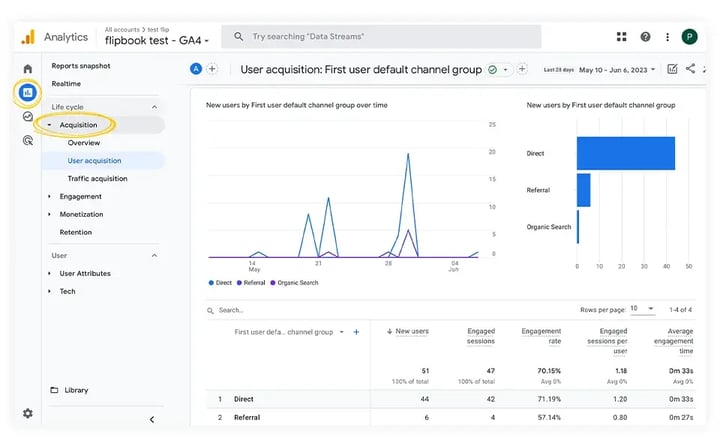The height and width of the screenshot is (447, 720).
Task: Click the Google Analytics logo
Action: tap(28, 37)
